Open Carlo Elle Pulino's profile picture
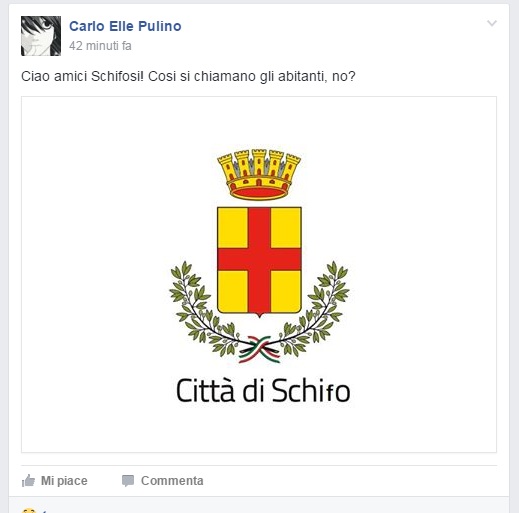 41,36
